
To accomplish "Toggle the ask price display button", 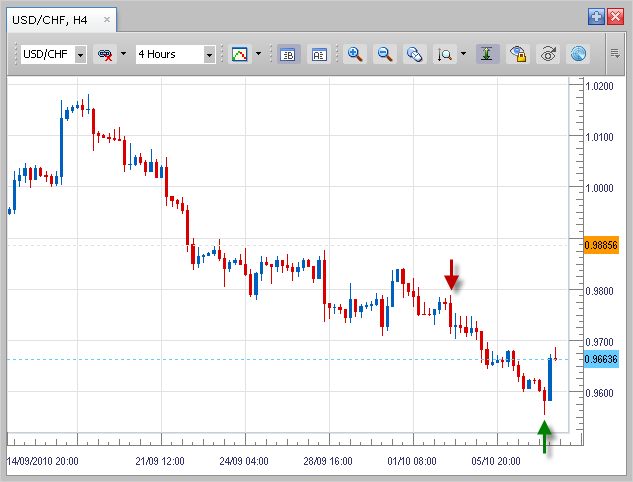I will pos(319,54).
